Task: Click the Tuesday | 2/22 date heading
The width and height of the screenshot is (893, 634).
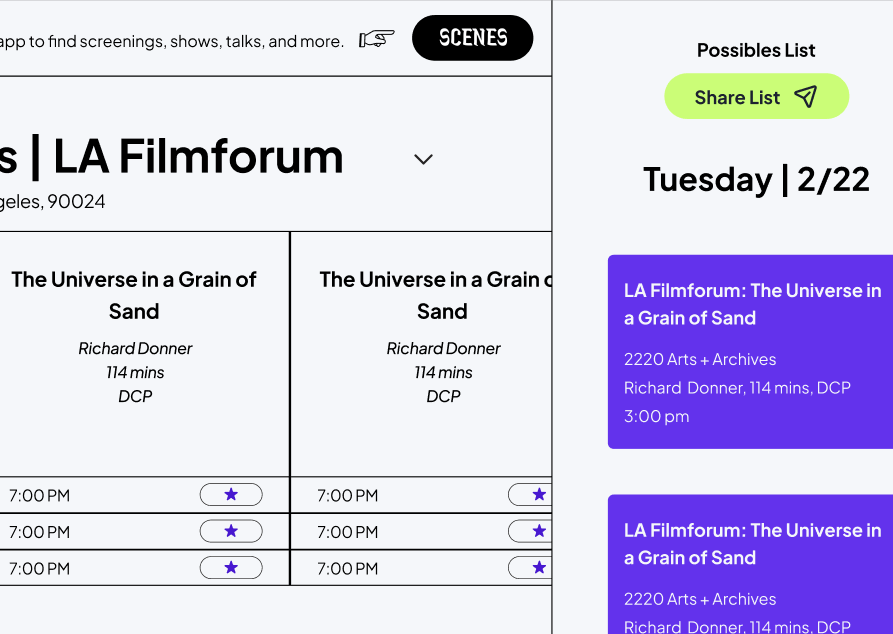Action: [756, 179]
